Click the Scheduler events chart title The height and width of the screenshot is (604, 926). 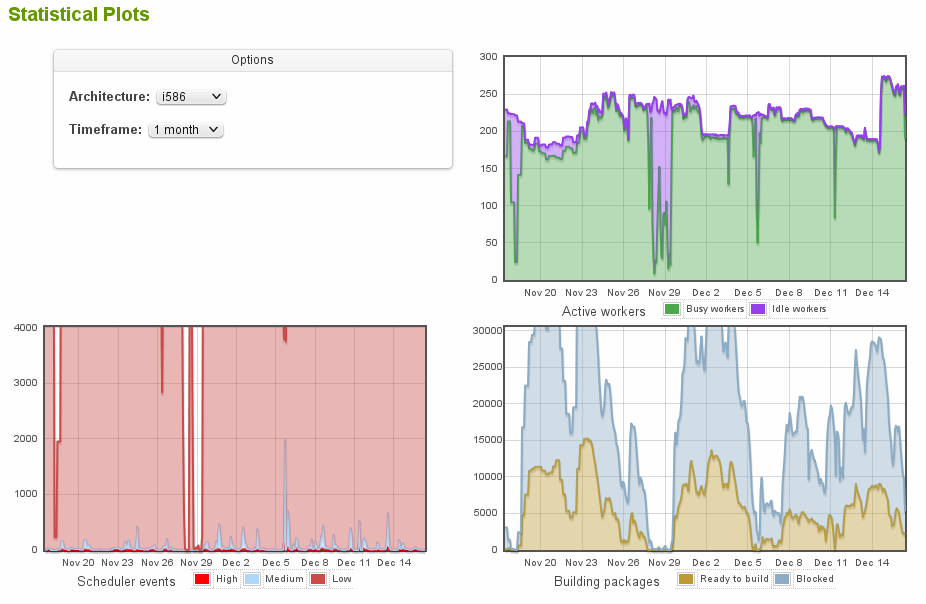(126, 582)
